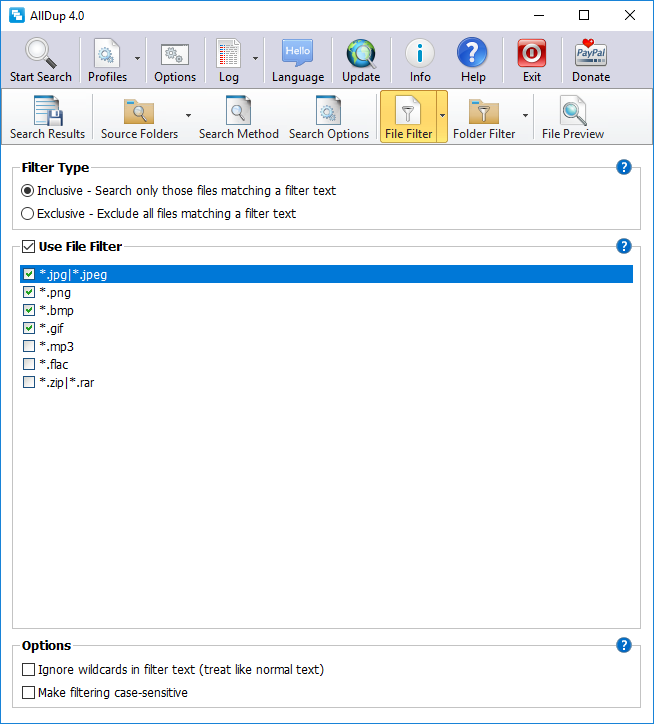The height and width of the screenshot is (724, 654).
Task: Select the *.flac filter text row
Action: pyautogui.click(x=54, y=365)
